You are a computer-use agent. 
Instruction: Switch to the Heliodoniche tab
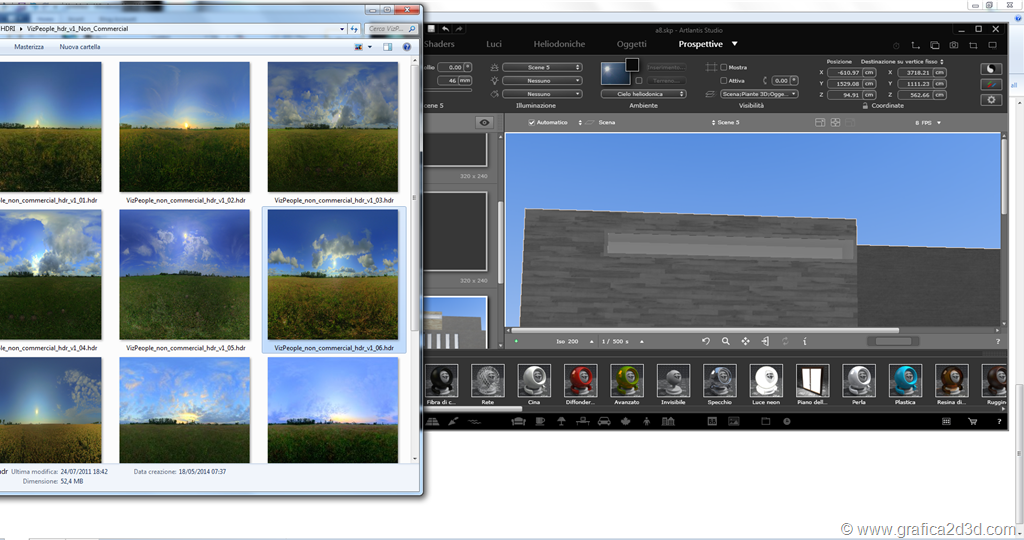pyautogui.click(x=560, y=44)
